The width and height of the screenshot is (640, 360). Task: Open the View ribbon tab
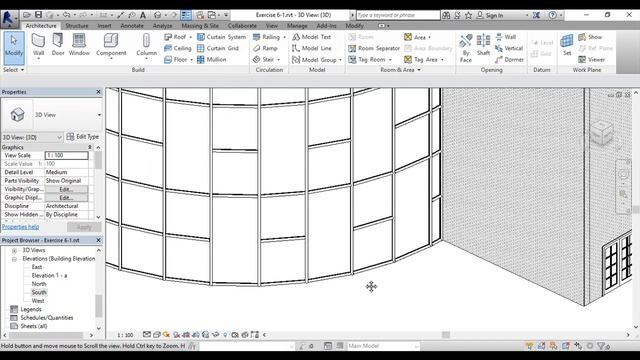pyautogui.click(x=271, y=26)
